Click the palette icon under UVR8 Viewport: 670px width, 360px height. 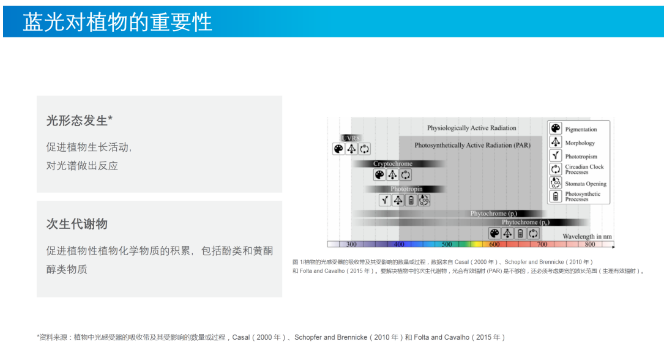[x=338, y=149]
